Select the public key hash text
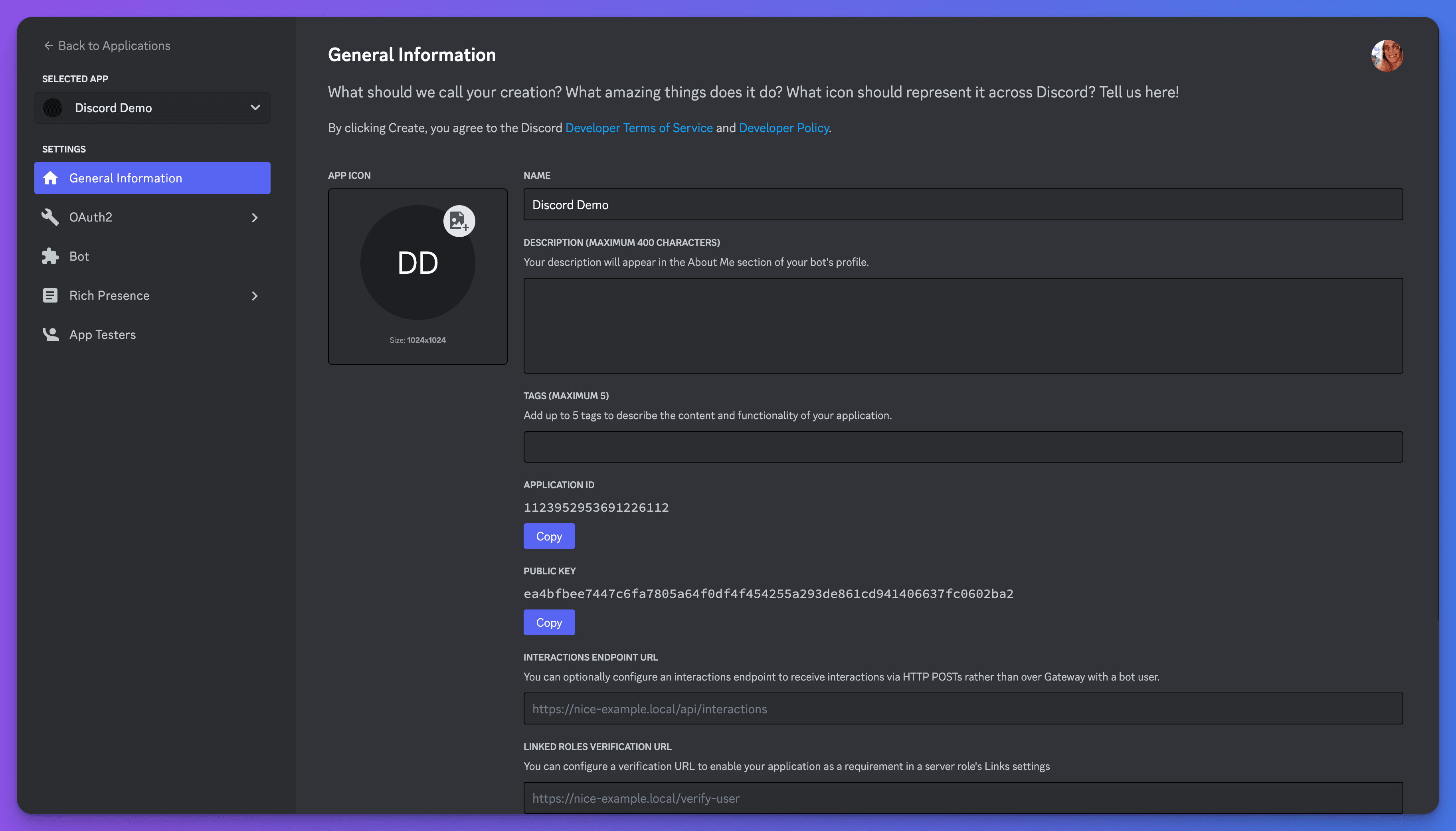1456x831 pixels. coord(768,594)
